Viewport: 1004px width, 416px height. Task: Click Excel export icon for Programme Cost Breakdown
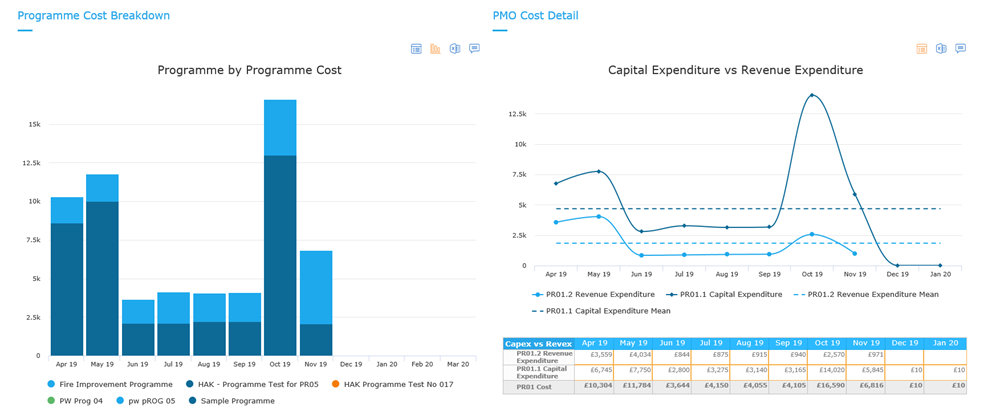tap(455, 49)
